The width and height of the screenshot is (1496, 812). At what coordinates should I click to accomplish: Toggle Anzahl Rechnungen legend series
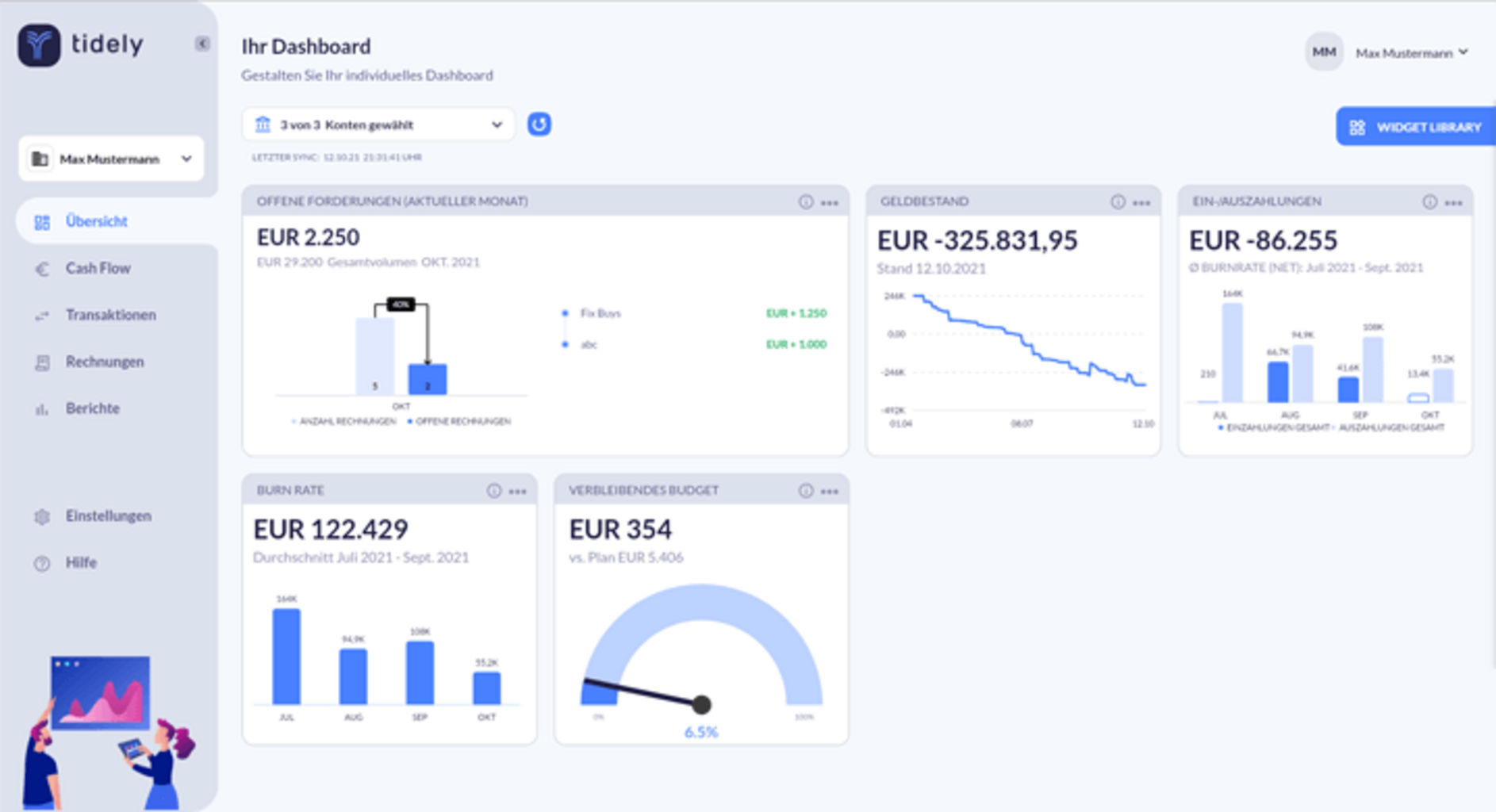[346, 422]
